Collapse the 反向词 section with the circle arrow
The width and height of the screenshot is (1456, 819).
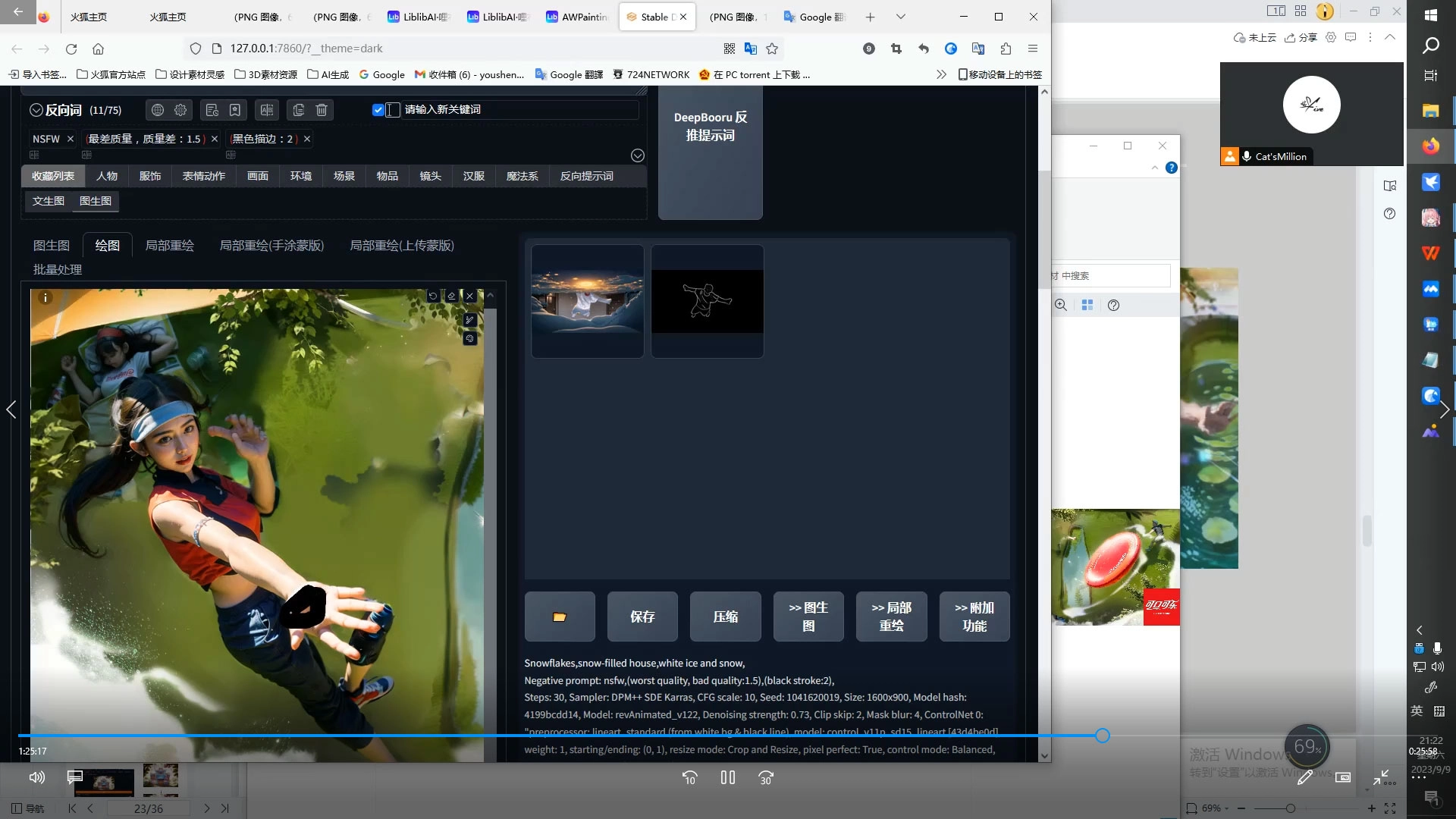point(36,110)
